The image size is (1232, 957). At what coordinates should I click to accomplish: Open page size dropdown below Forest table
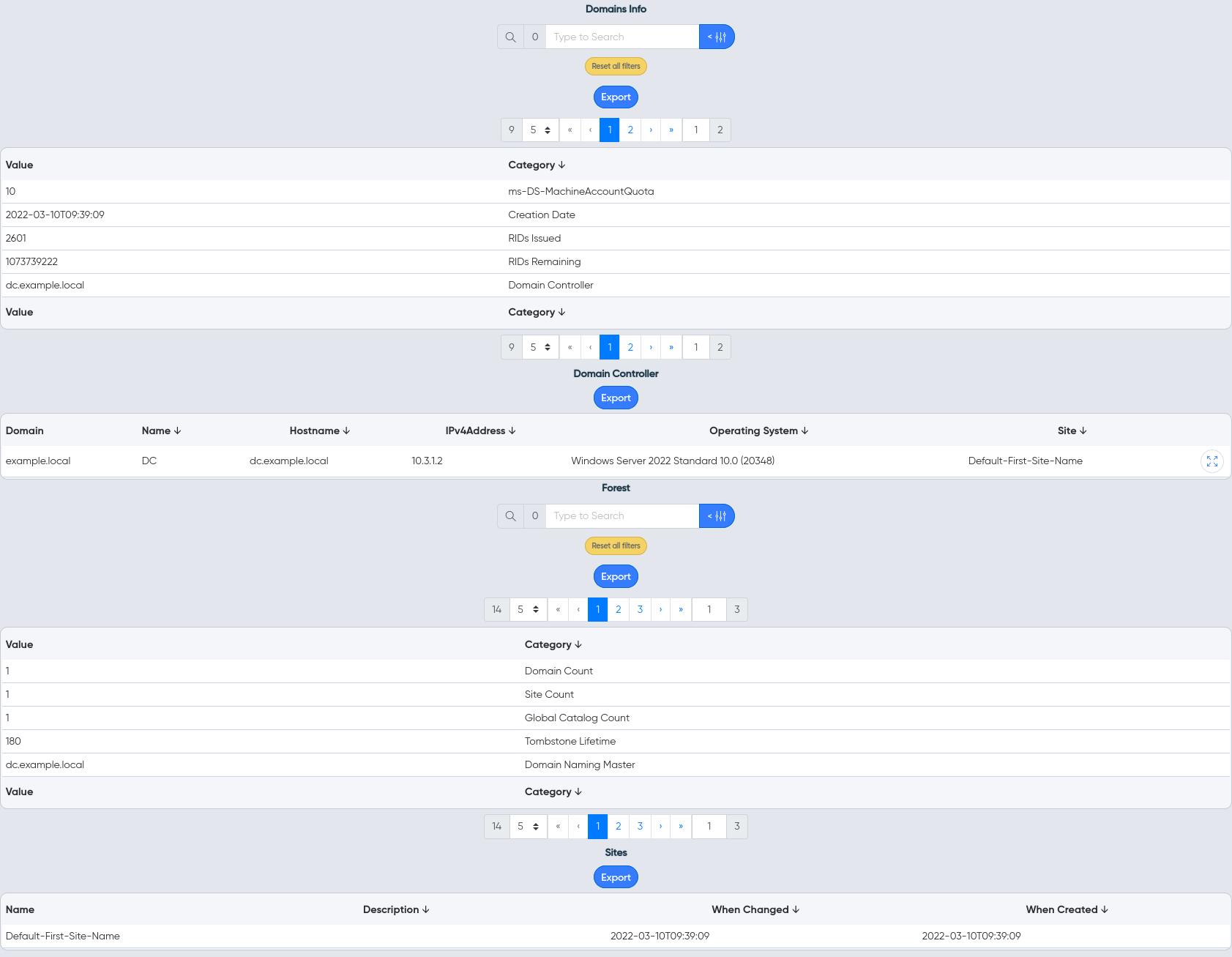pos(528,827)
